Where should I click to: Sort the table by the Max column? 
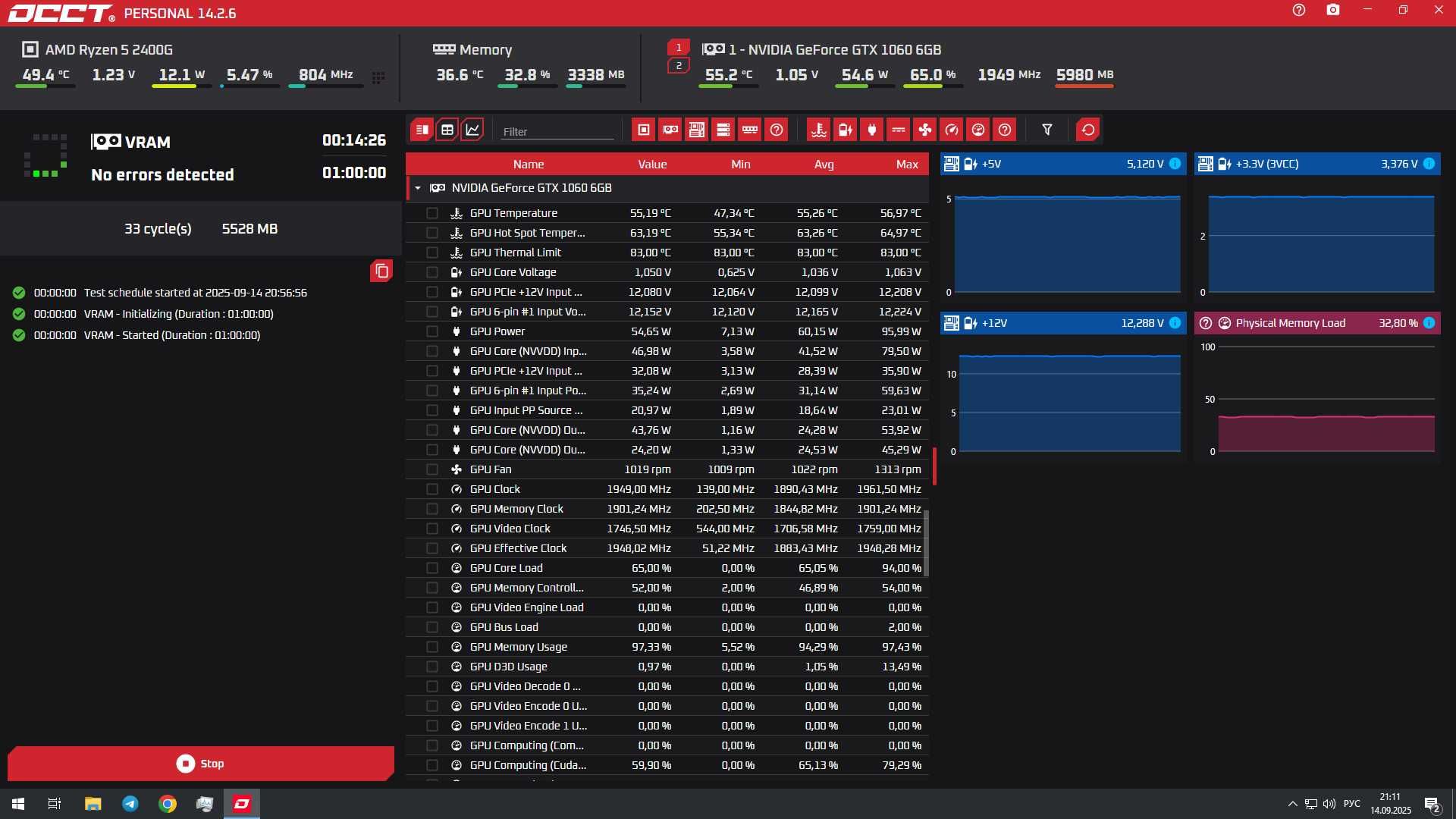click(x=907, y=164)
